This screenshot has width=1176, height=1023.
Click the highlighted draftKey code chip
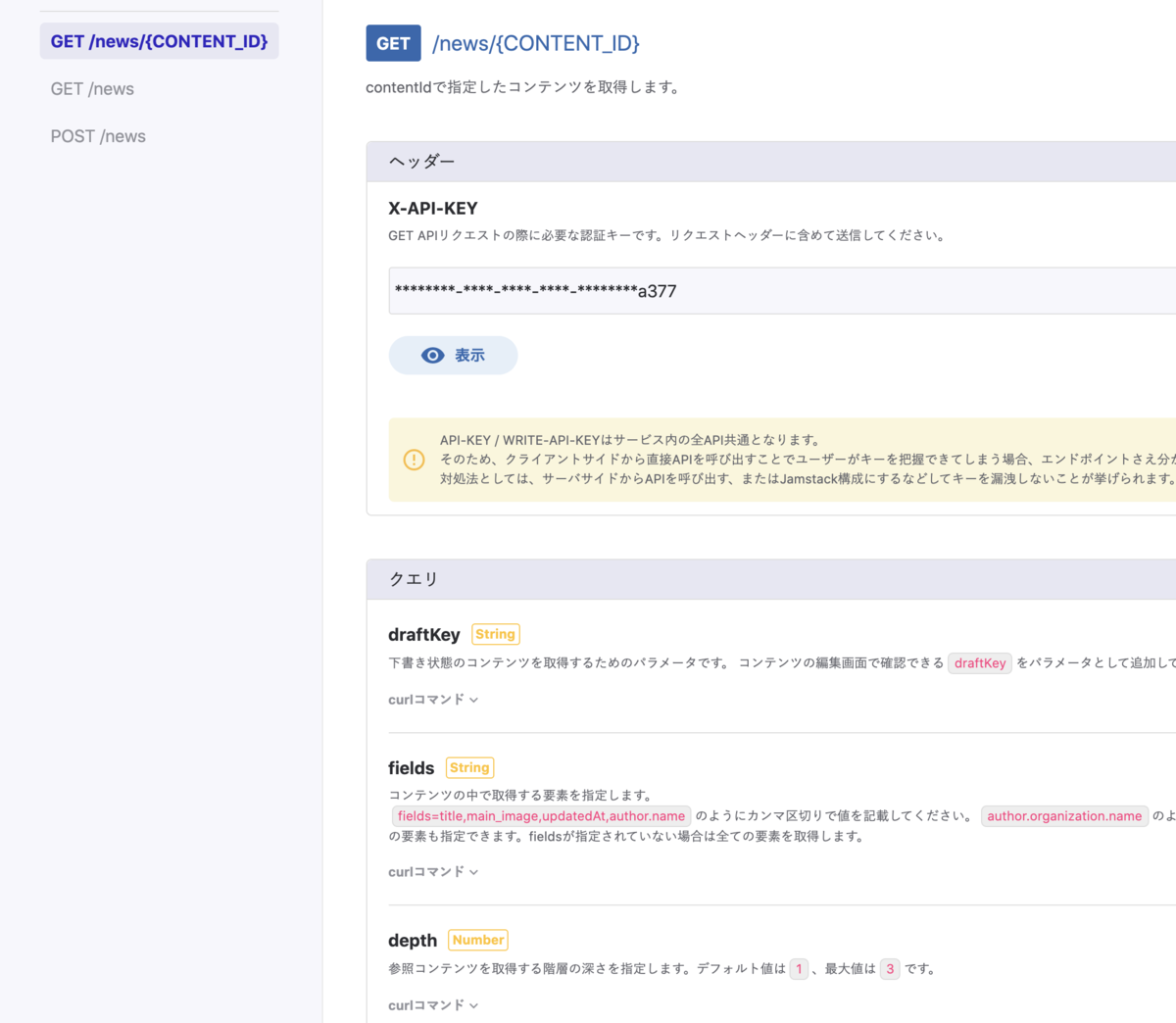[979, 663]
